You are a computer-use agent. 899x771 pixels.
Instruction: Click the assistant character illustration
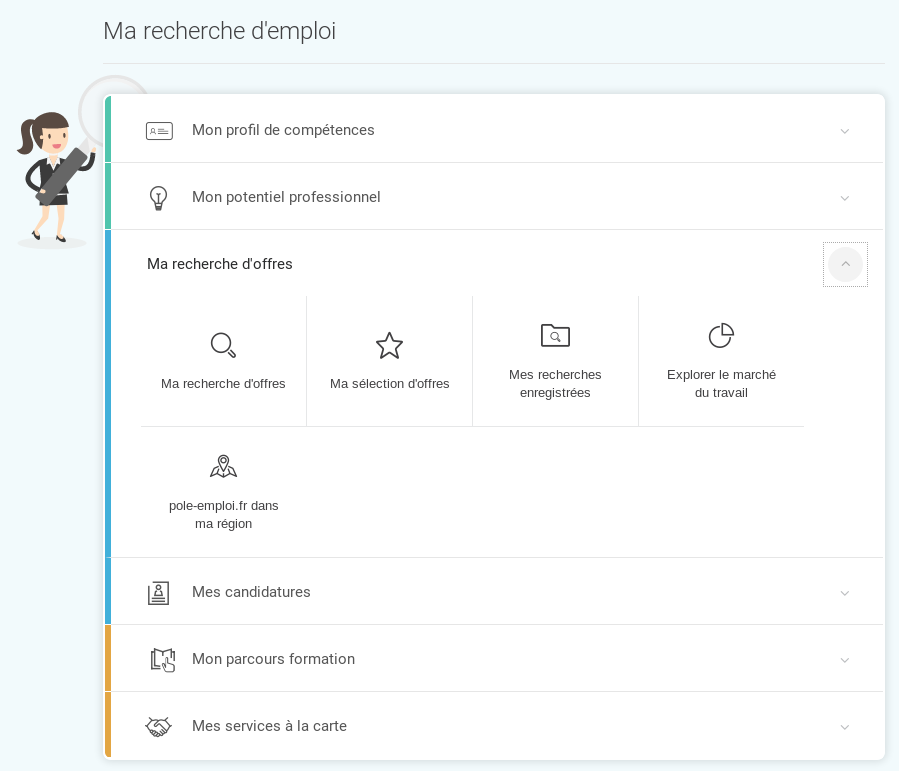click(55, 175)
